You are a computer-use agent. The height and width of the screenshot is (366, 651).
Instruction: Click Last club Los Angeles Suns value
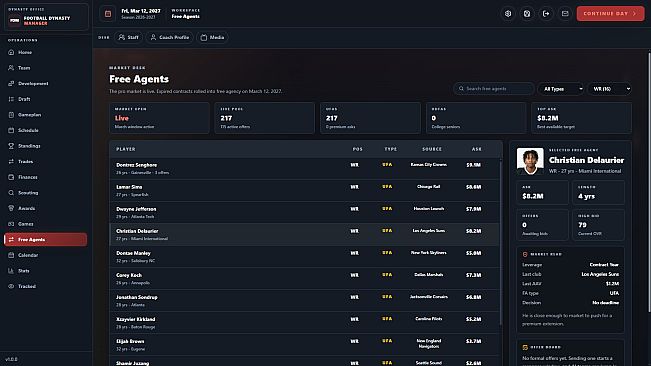pyautogui.click(x=600, y=274)
